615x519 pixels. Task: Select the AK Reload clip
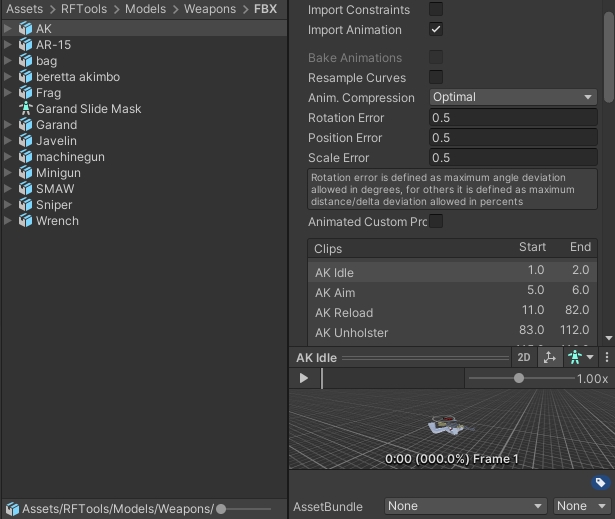(x=453, y=312)
